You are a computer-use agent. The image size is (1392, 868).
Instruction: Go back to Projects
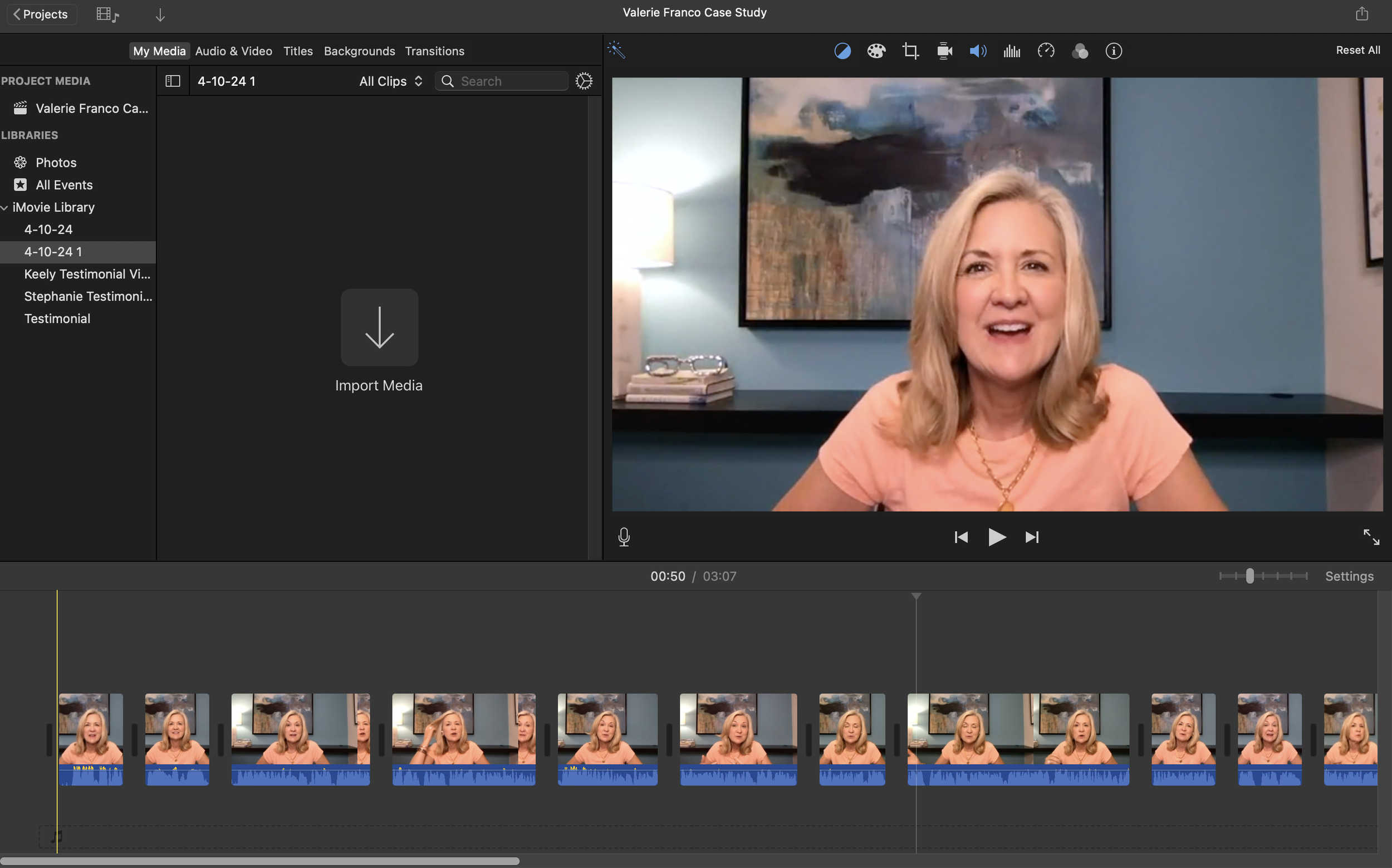click(41, 14)
